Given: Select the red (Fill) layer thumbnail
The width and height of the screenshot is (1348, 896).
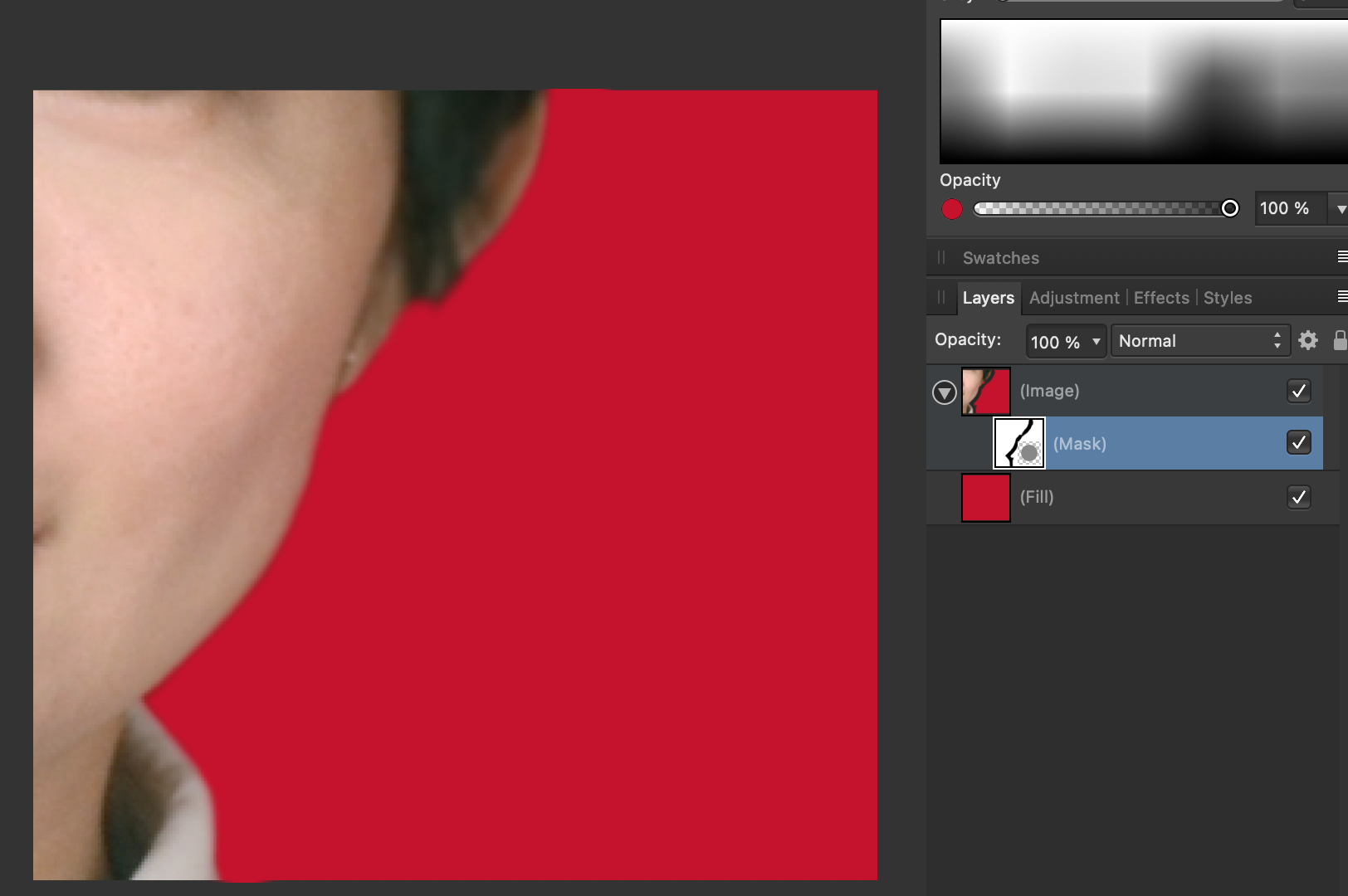Looking at the screenshot, I should pyautogui.click(x=986, y=498).
